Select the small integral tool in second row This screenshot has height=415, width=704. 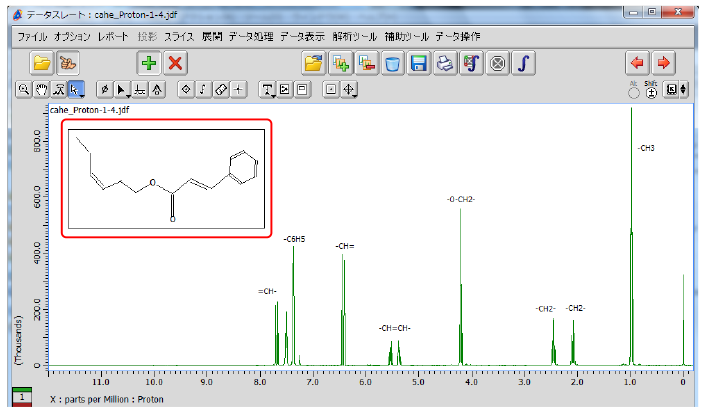coord(203,90)
